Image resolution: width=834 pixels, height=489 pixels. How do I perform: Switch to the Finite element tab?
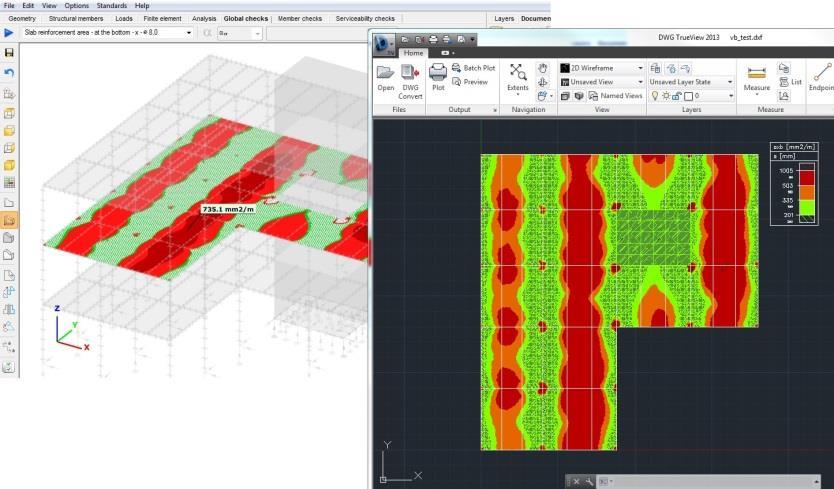click(x=162, y=19)
